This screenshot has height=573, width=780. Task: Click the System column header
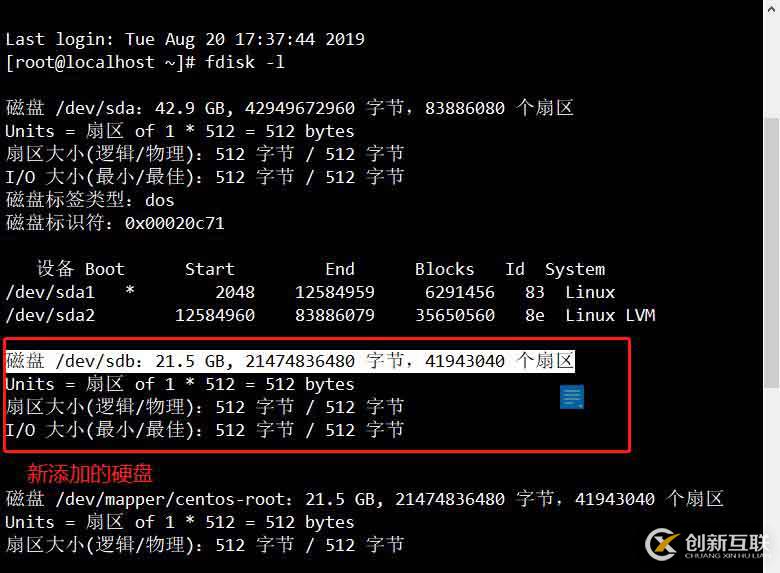tap(575, 269)
